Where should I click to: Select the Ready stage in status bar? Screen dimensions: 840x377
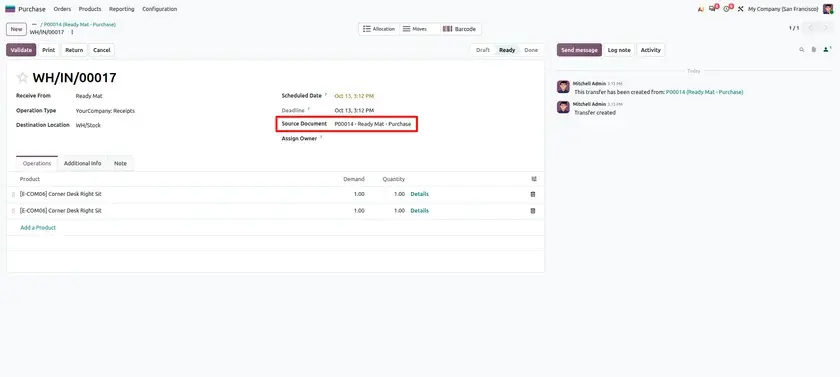pyautogui.click(x=507, y=50)
